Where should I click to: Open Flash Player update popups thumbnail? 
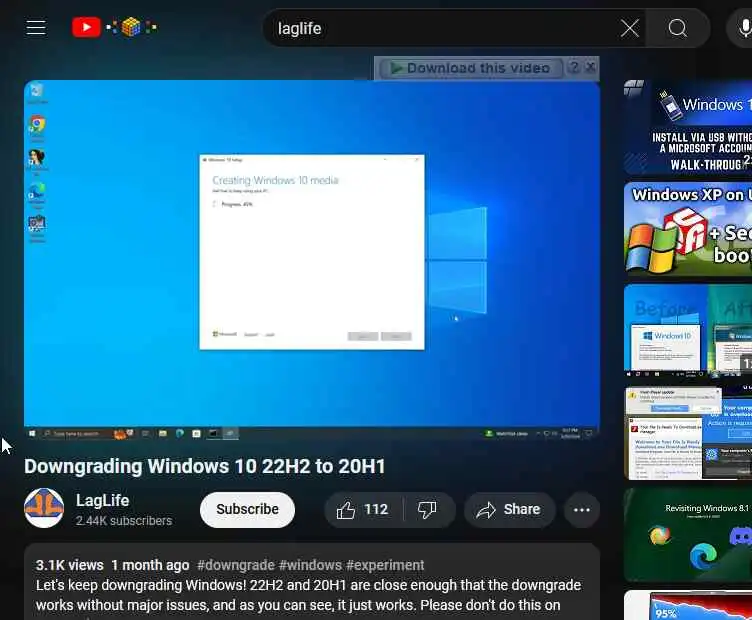coord(688,433)
